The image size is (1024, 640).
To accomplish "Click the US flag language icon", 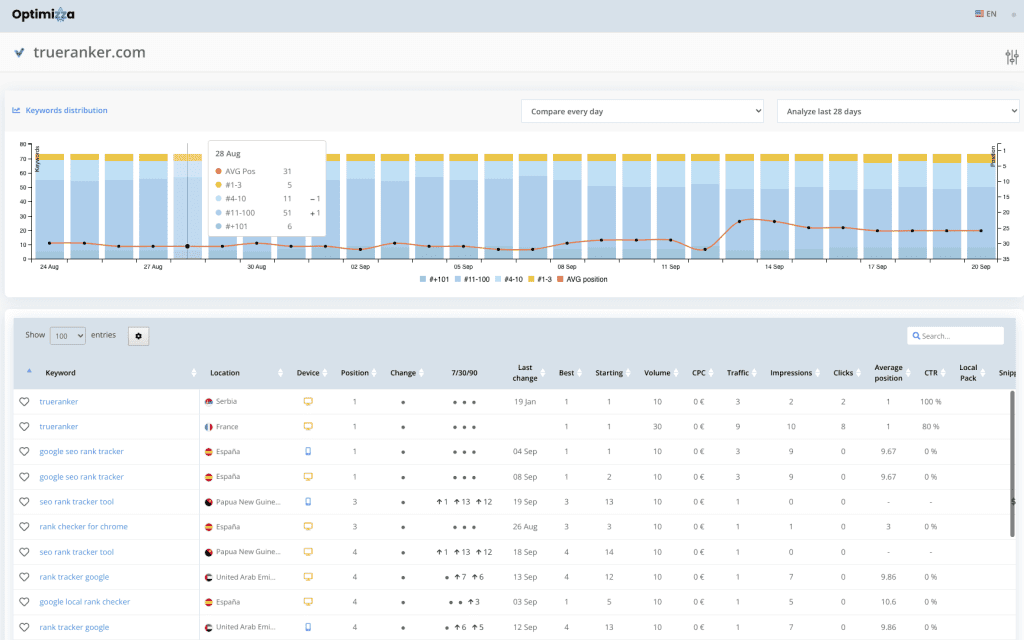I will click(979, 14).
